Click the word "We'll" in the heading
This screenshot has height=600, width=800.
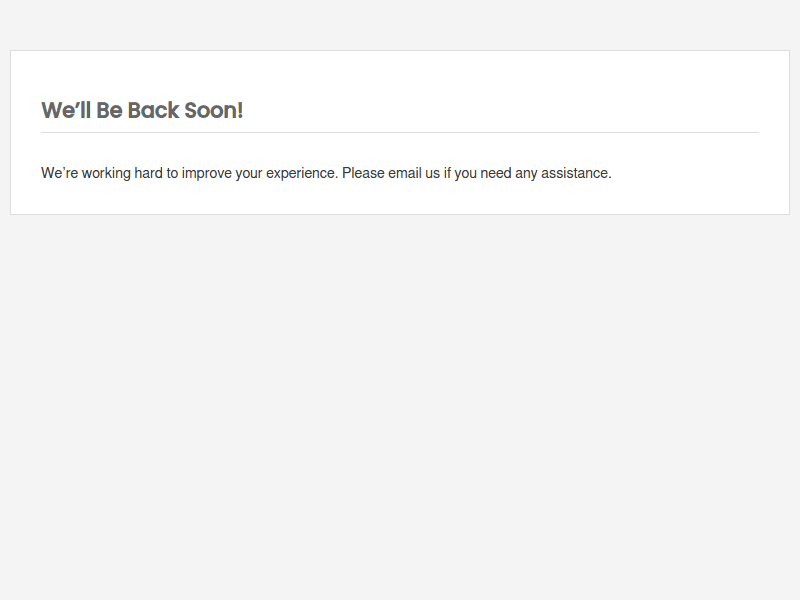[66, 110]
